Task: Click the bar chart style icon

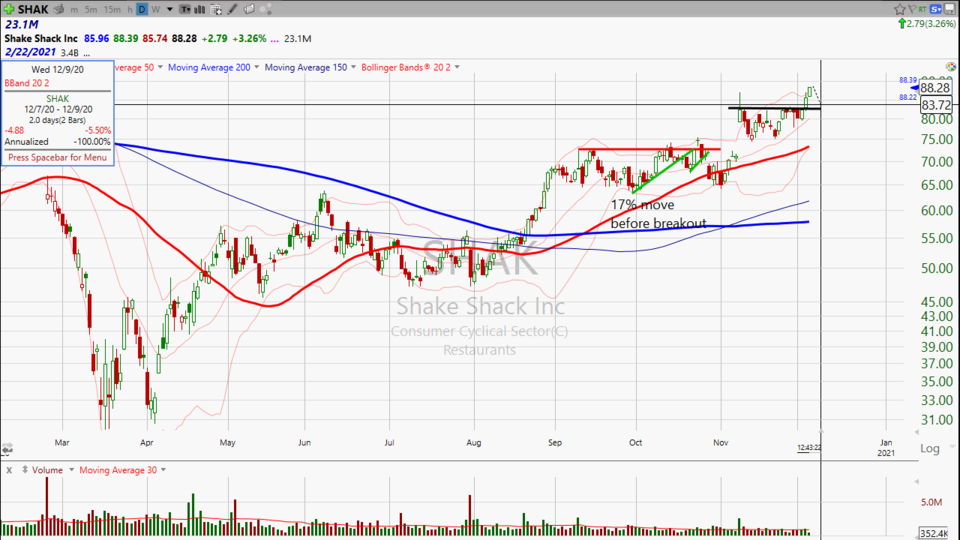Action: (x=200, y=9)
